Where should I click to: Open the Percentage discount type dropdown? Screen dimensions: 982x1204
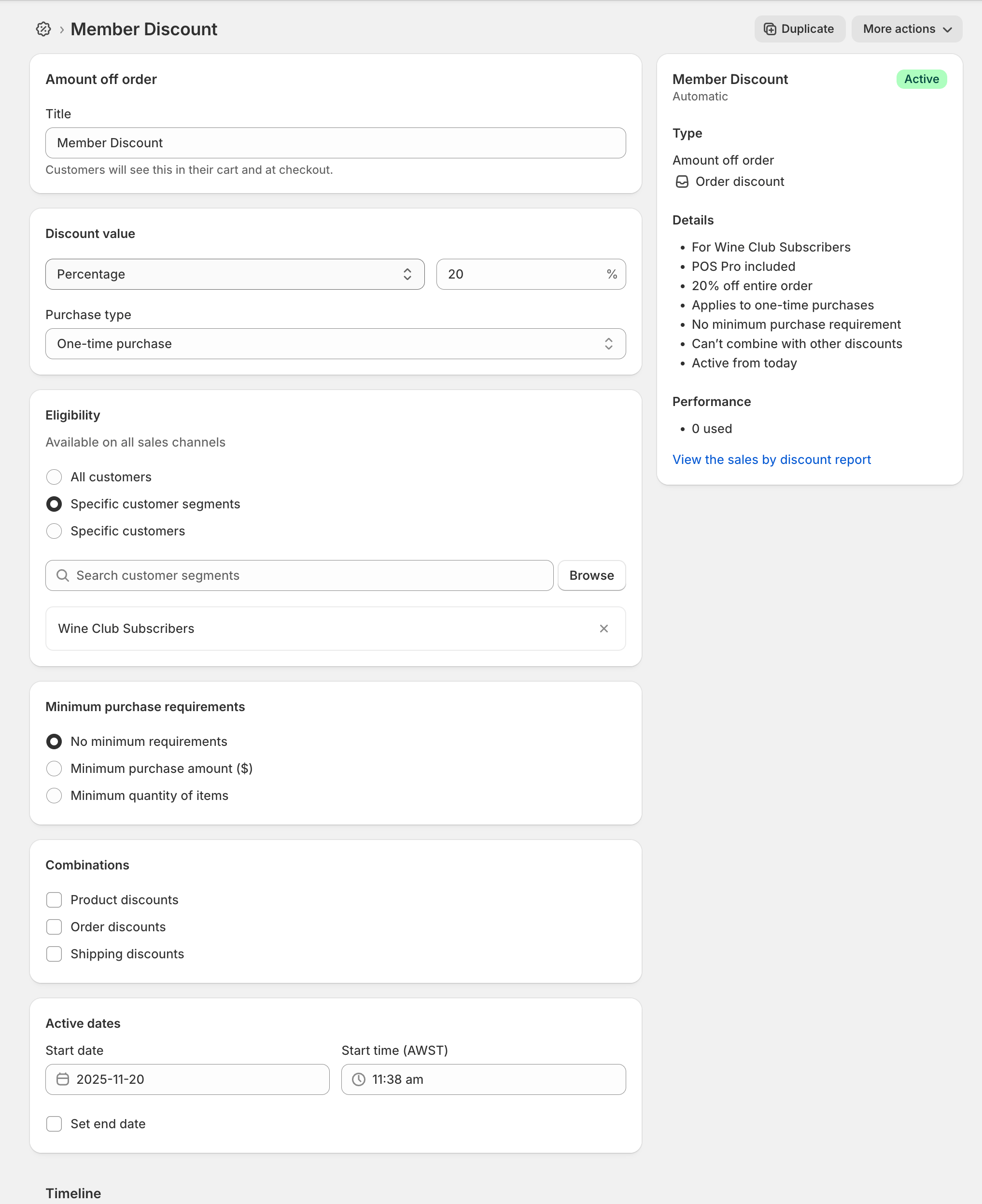coord(235,274)
